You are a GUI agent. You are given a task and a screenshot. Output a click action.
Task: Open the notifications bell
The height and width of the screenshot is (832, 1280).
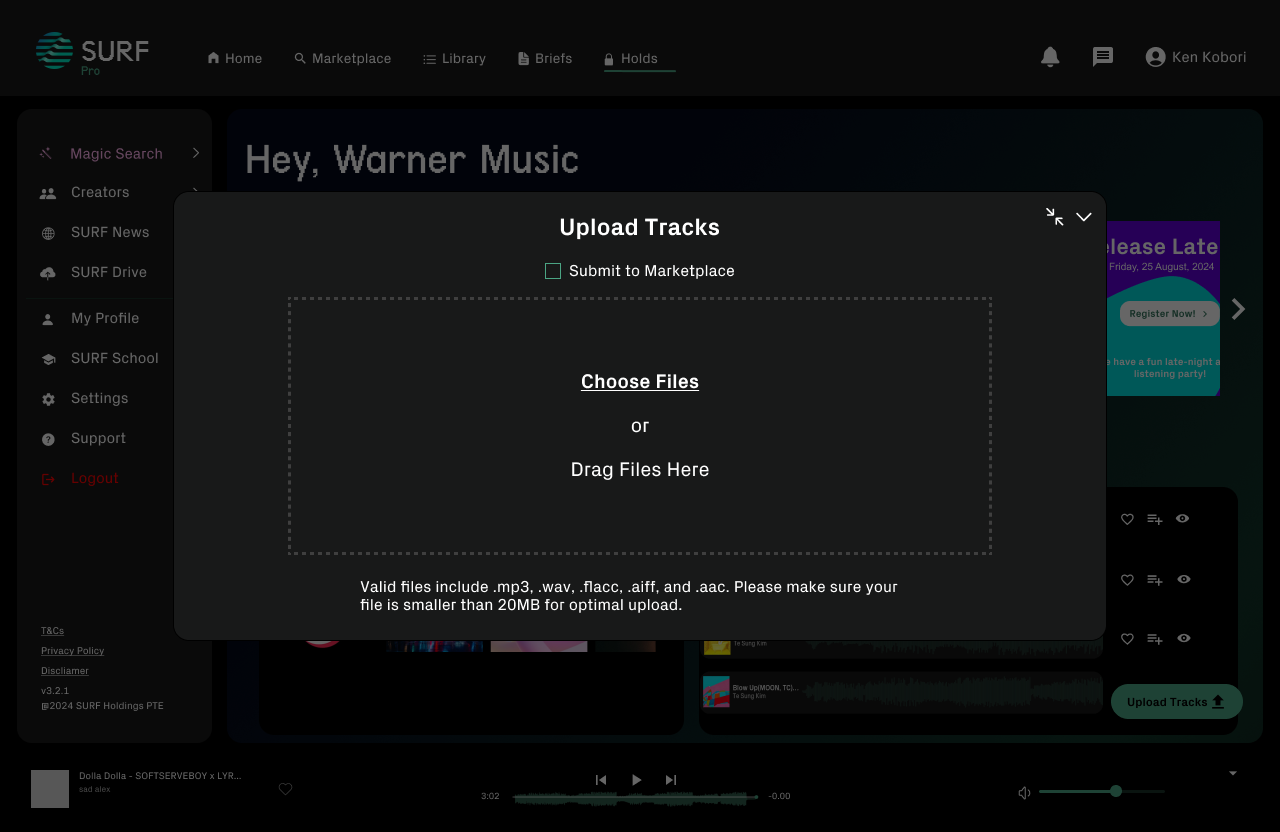(1050, 57)
